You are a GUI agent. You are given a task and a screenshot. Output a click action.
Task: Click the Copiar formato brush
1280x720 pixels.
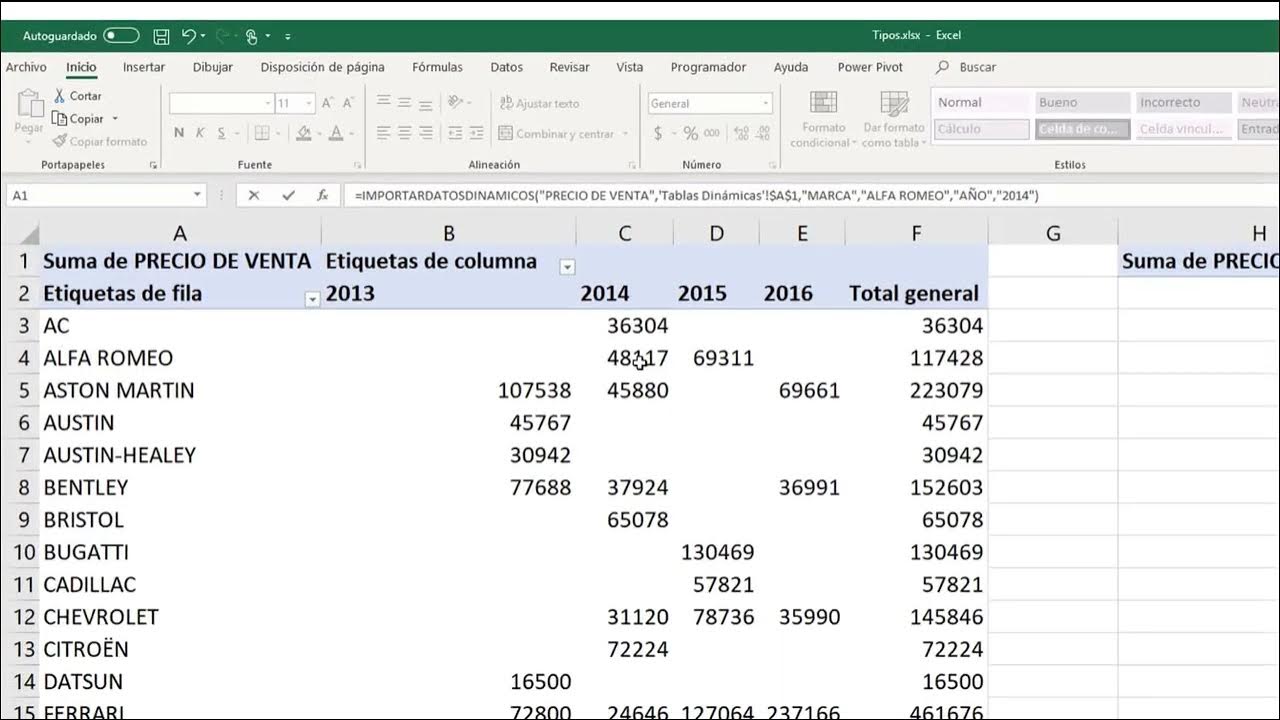click(x=60, y=141)
